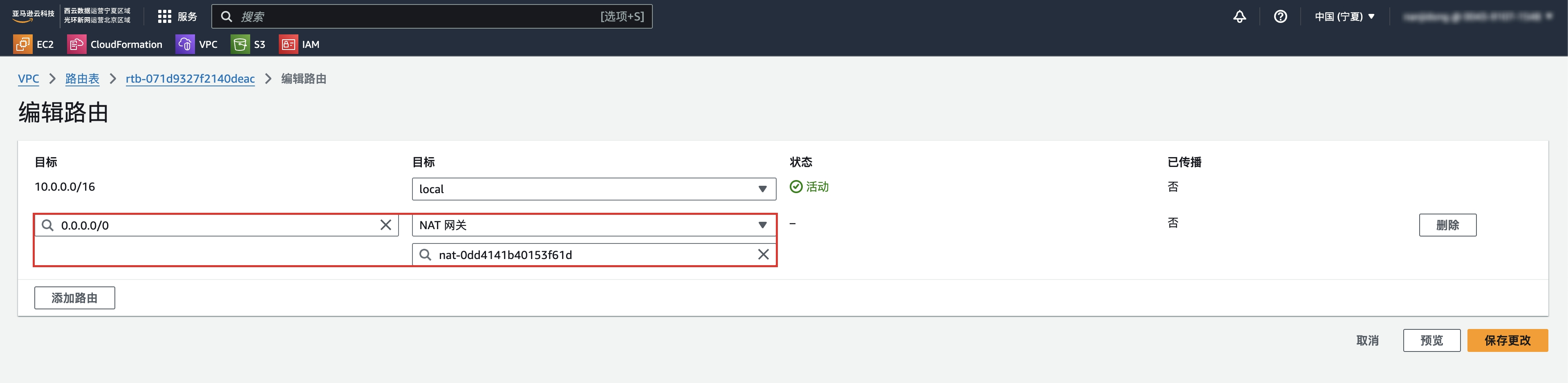This screenshot has width=1568, height=383.
Task: Open rtb-071d9327f2140deac breadcrumb link
Action: (x=190, y=79)
